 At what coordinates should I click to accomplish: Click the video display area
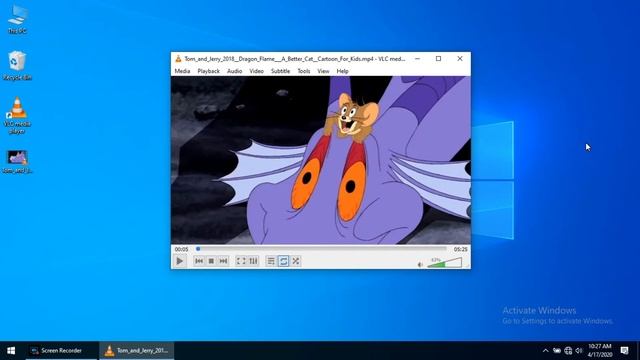(x=321, y=160)
